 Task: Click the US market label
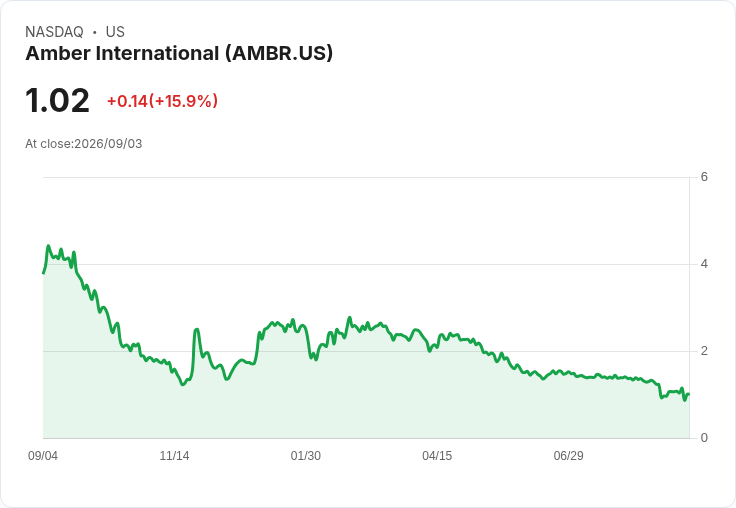[x=115, y=32]
